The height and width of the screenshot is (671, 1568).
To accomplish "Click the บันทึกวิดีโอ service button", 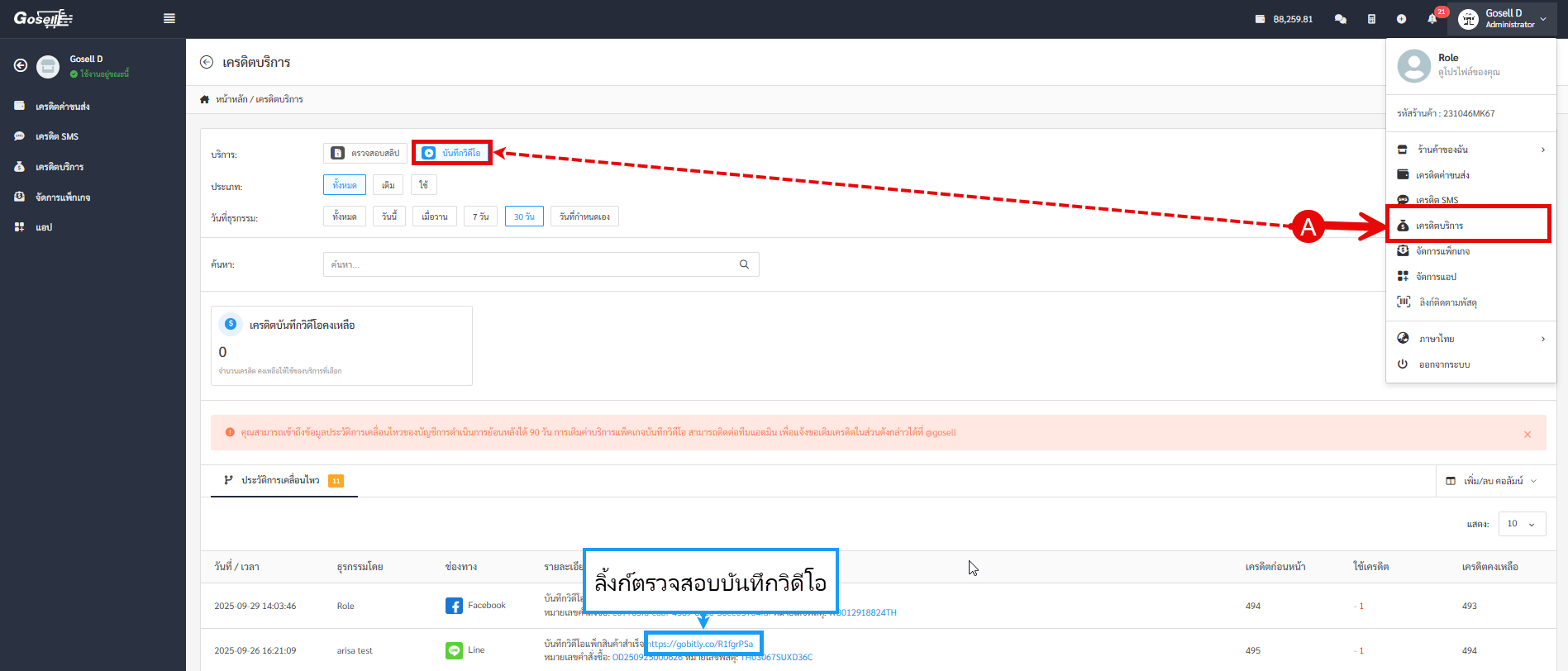I will (x=452, y=153).
